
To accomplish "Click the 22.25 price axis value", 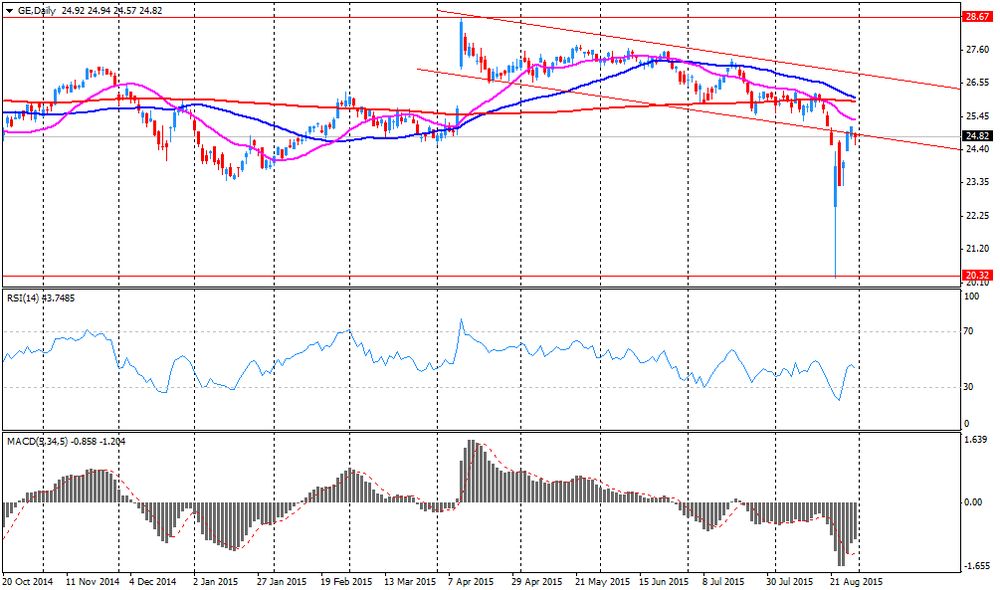I will point(978,216).
